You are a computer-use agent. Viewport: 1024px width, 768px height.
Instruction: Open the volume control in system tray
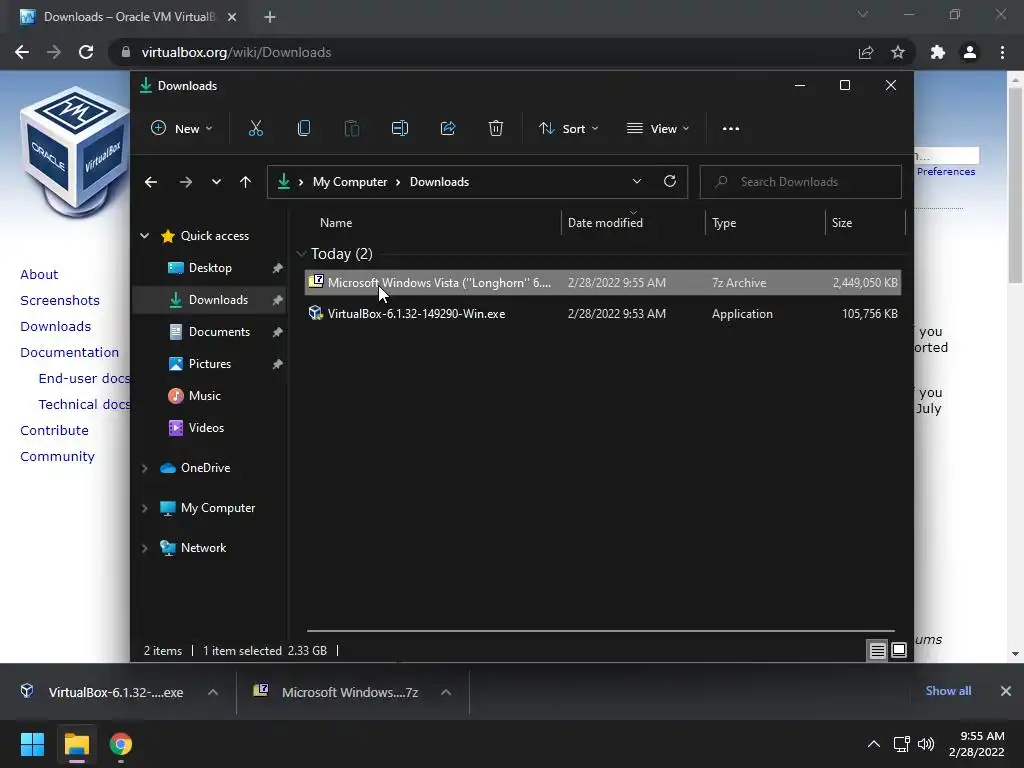[926, 744]
